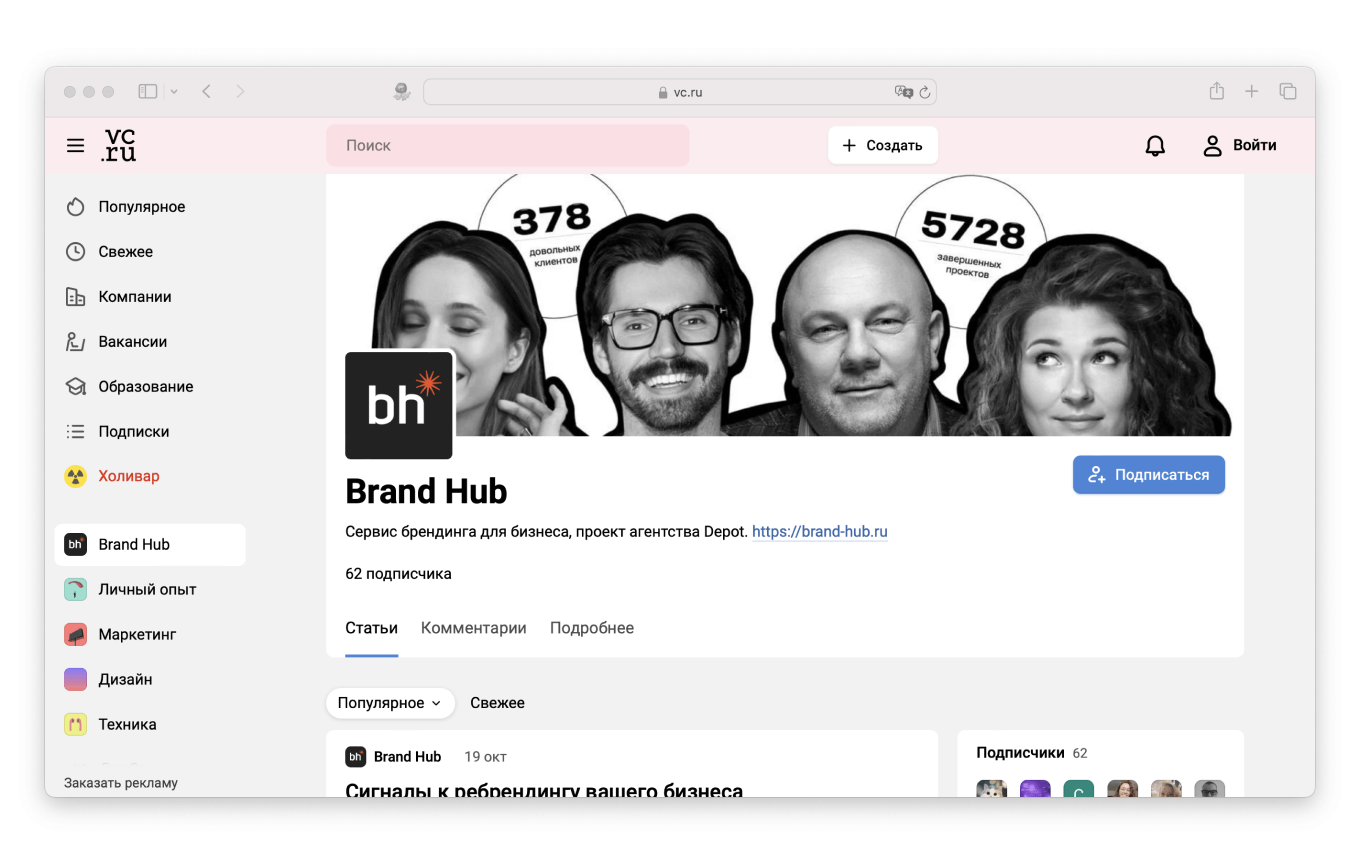Open Образование via its sidebar icon
Viewport: 1360px width, 864px height.
pyautogui.click(x=75, y=386)
